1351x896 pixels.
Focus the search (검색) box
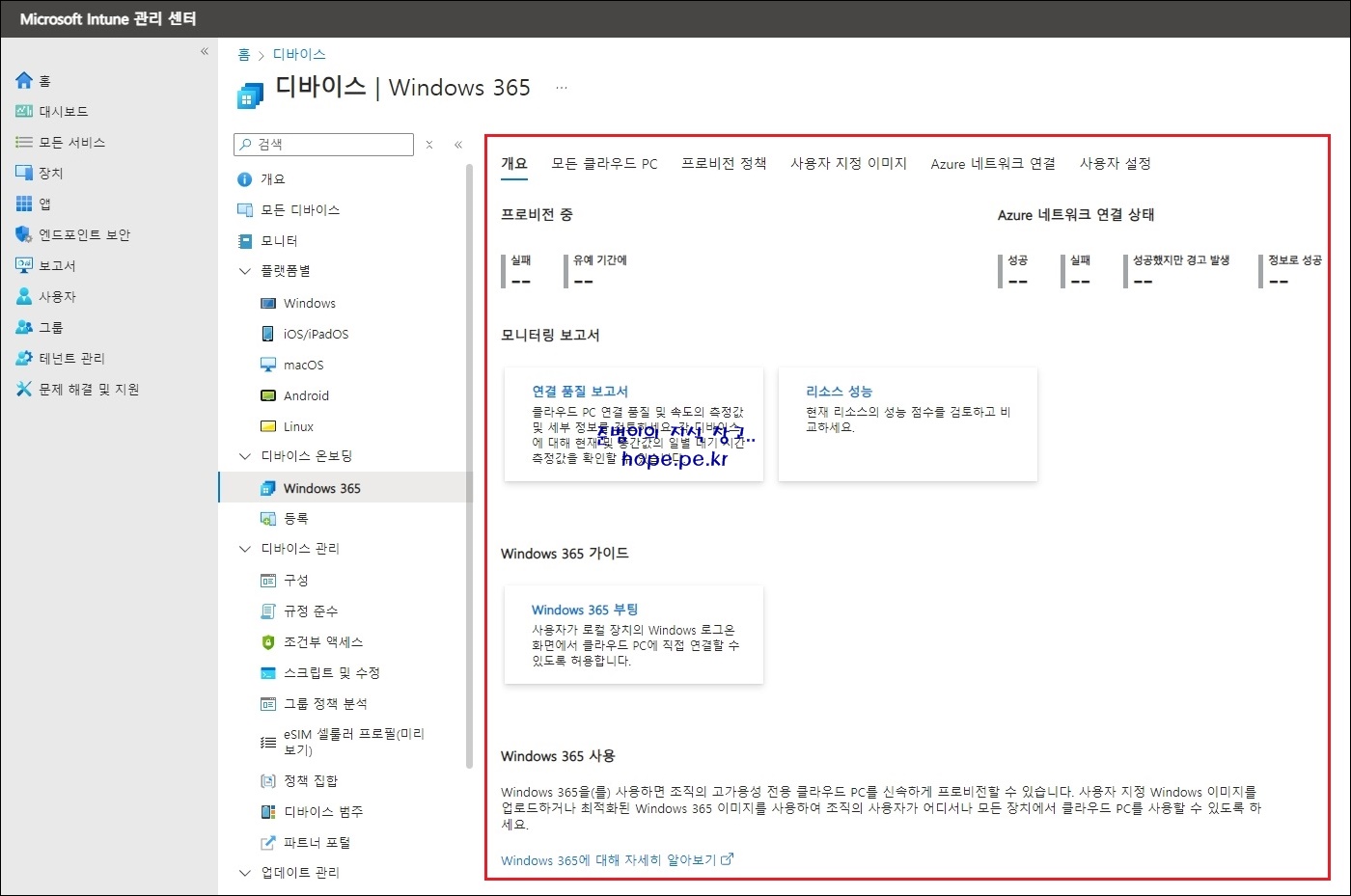(323, 145)
